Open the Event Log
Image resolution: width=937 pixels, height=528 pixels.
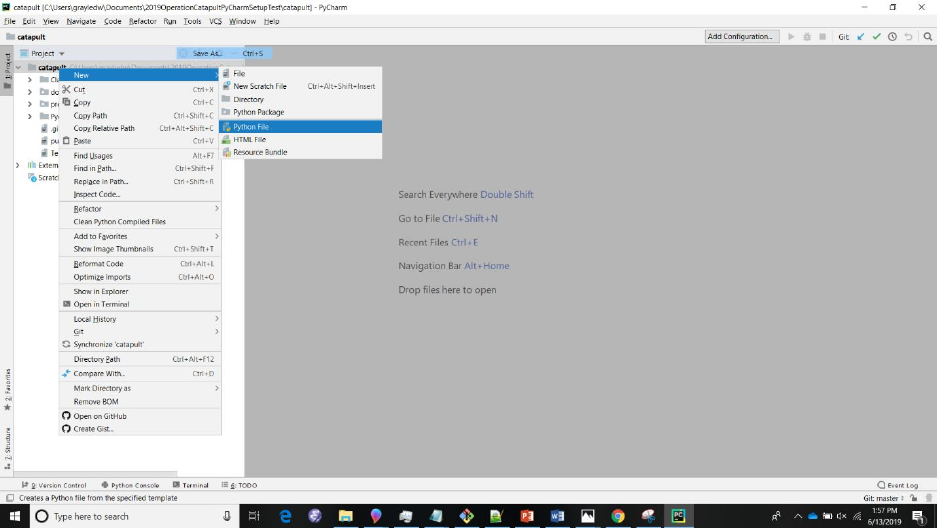898,485
